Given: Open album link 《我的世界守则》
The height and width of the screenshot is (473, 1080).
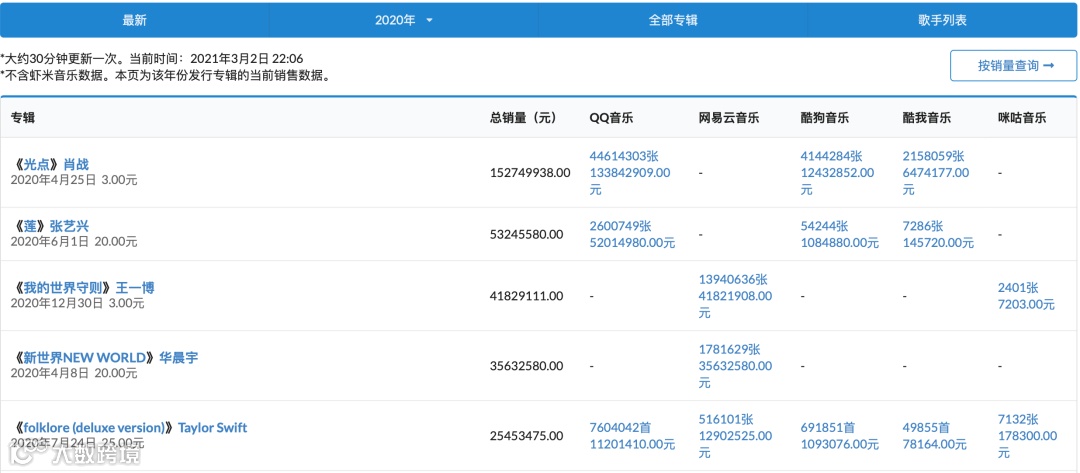Looking at the screenshot, I should click(62, 288).
